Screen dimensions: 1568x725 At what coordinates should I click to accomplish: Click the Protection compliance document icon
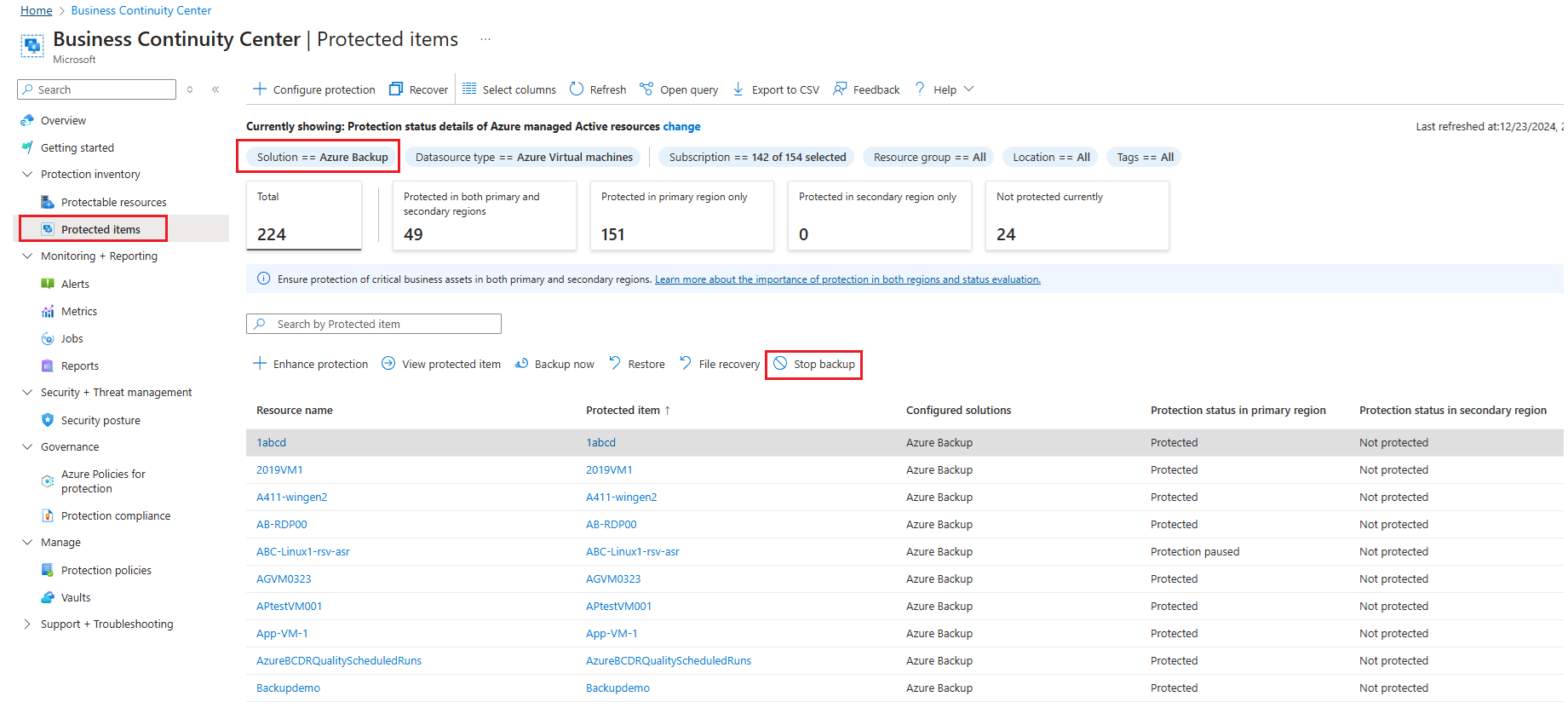[x=48, y=516]
